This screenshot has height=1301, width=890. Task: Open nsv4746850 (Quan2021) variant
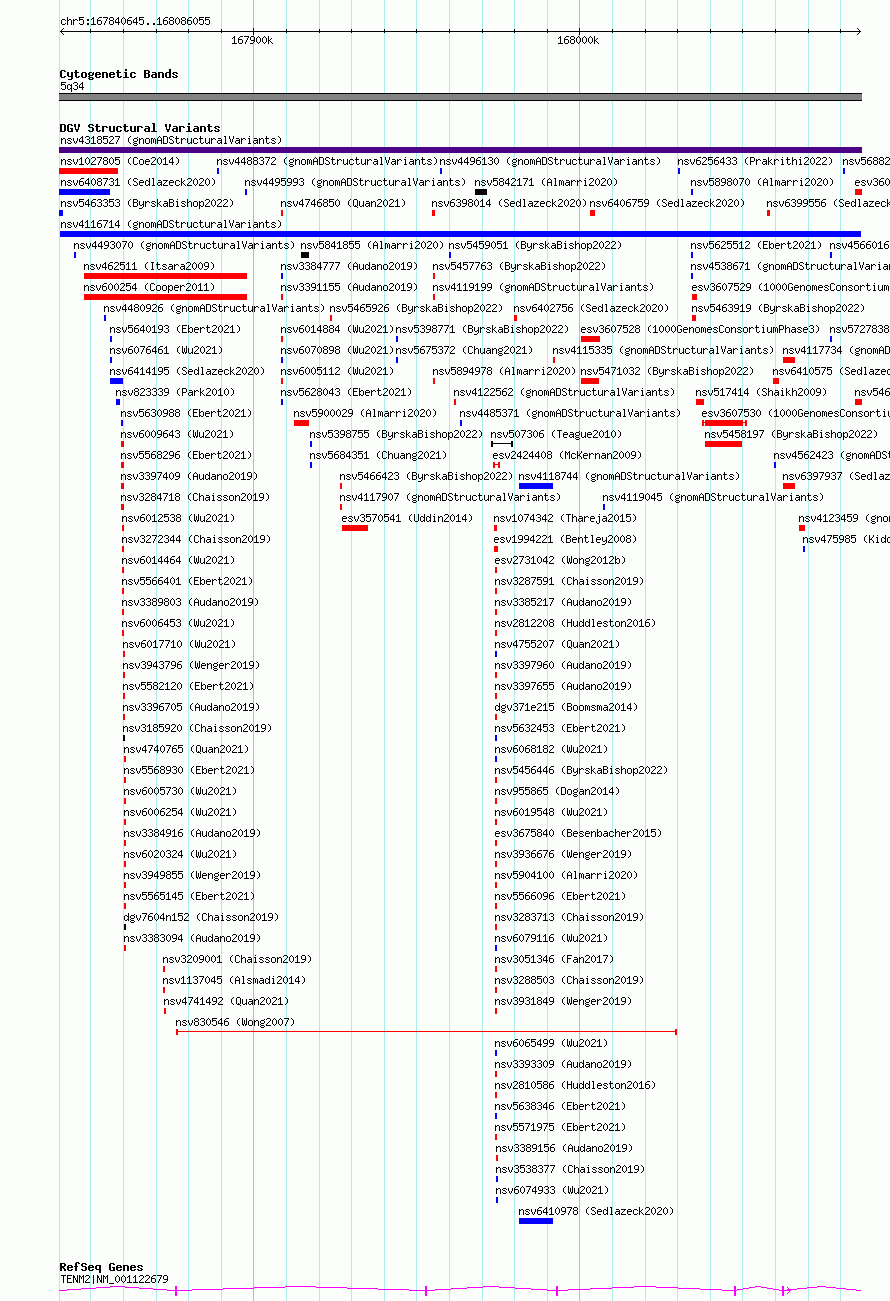343,203
